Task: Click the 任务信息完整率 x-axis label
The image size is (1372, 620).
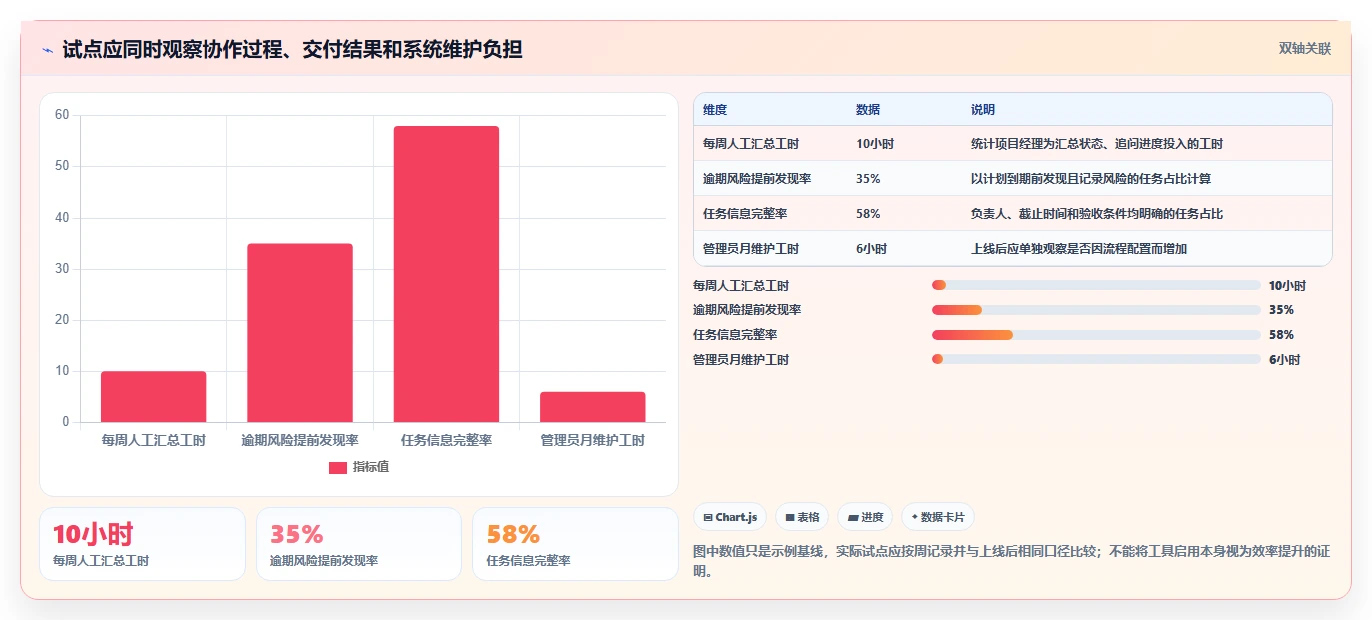Action: click(x=446, y=440)
